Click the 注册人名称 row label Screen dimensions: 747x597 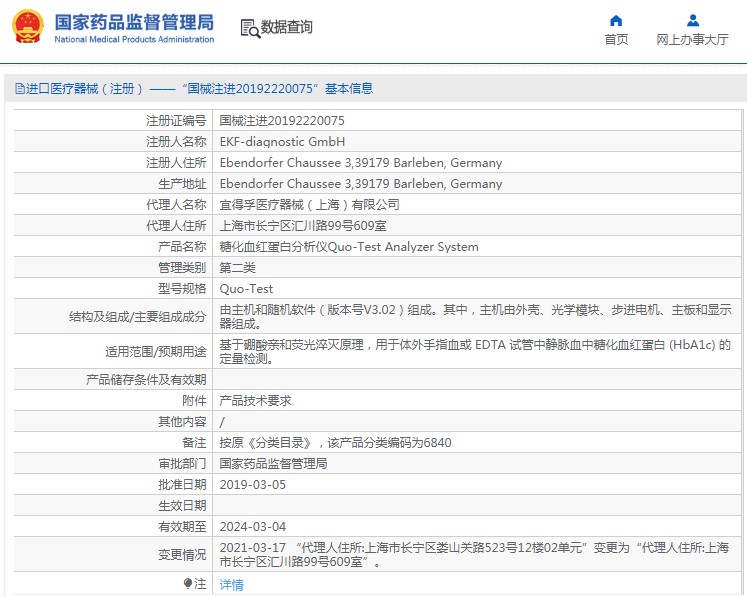[x=176, y=142]
